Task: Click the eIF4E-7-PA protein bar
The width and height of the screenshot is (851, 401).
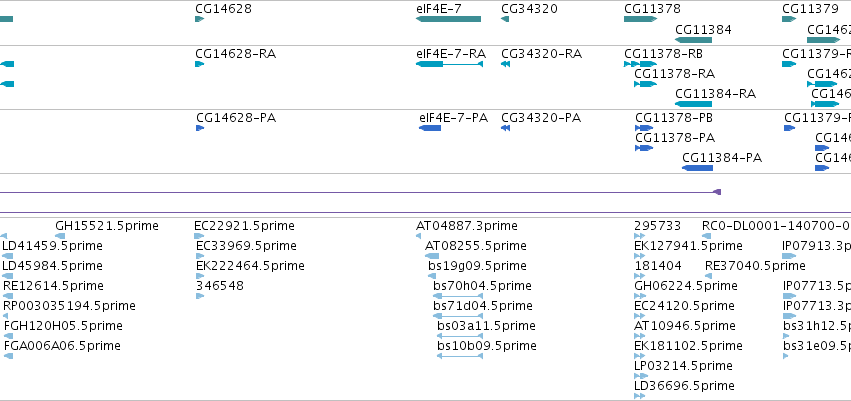Action: tap(430, 128)
